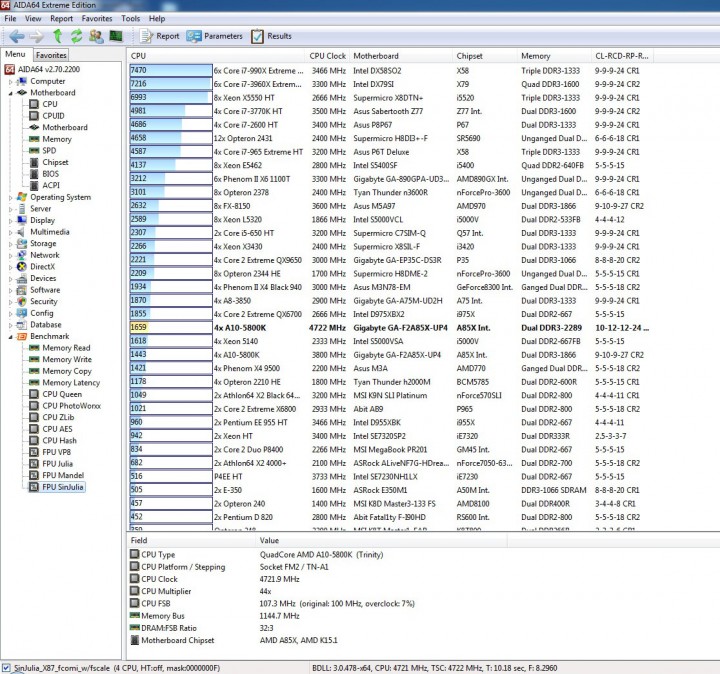Switch to the Menu tab
720x674 pixels.
tap(15, 54)
